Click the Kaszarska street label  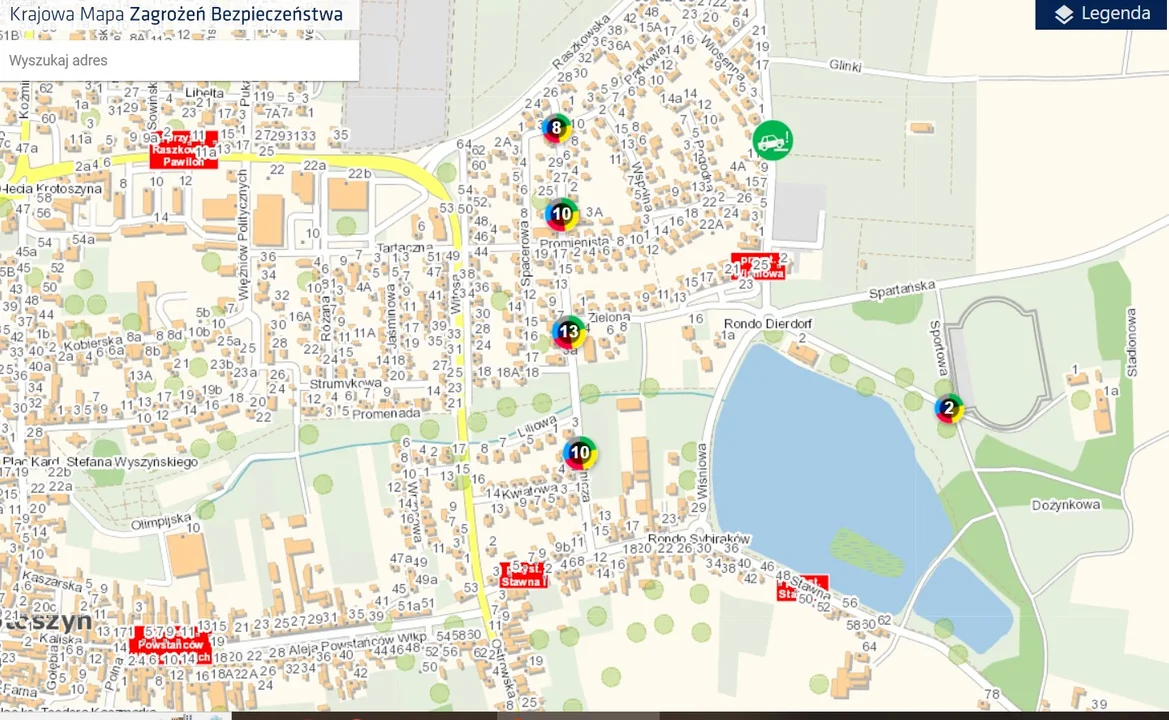[x=52, y=581]
